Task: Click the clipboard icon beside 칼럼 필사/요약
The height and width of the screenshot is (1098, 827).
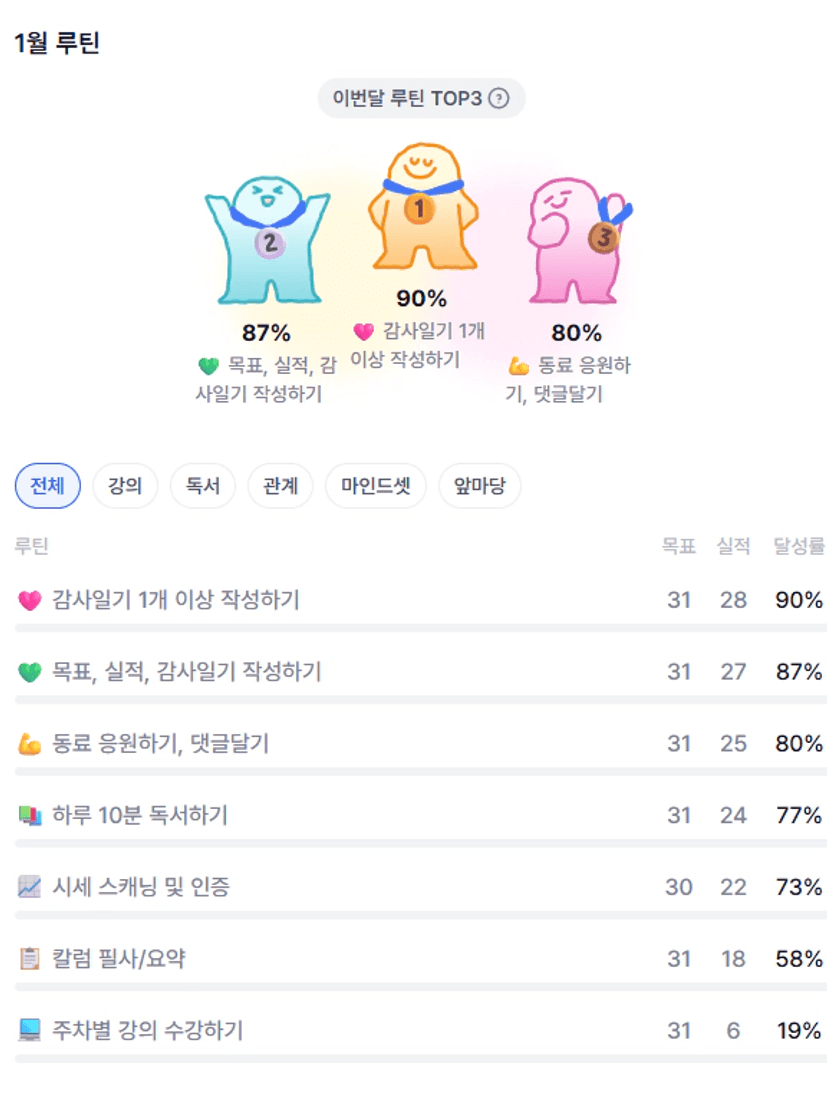Action: pos(30,960)
